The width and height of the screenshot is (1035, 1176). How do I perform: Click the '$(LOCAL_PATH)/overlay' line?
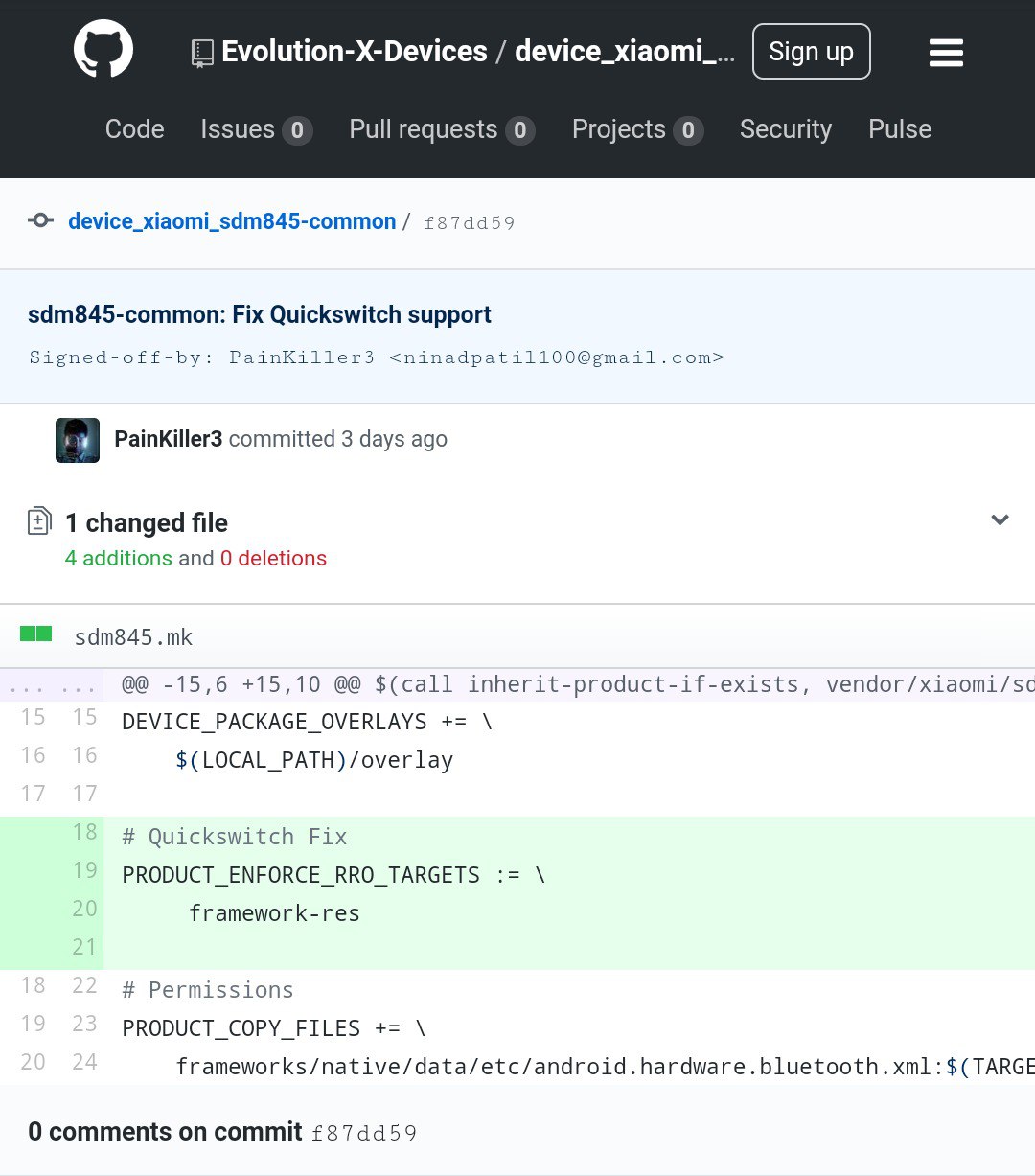coord(314,760)
